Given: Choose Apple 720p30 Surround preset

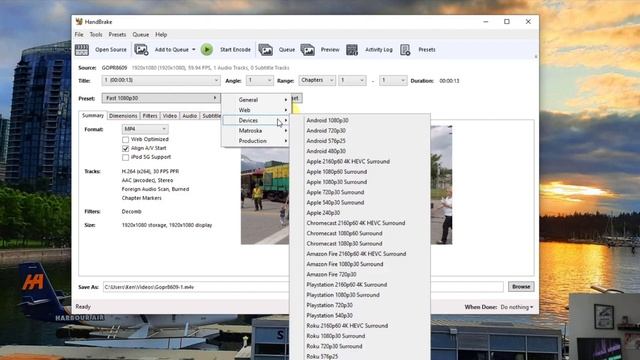Looking at the screenshot, I should tap(335, 192).
